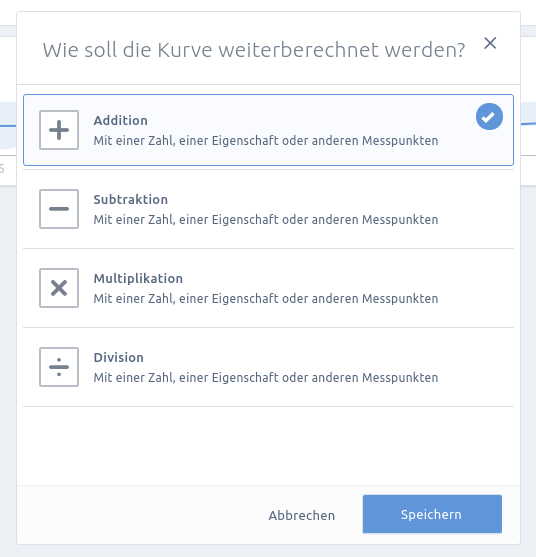Viewport: 536px width, 557px height.
Task: Choose the Multiplikation label
Action: pos(138,278)
